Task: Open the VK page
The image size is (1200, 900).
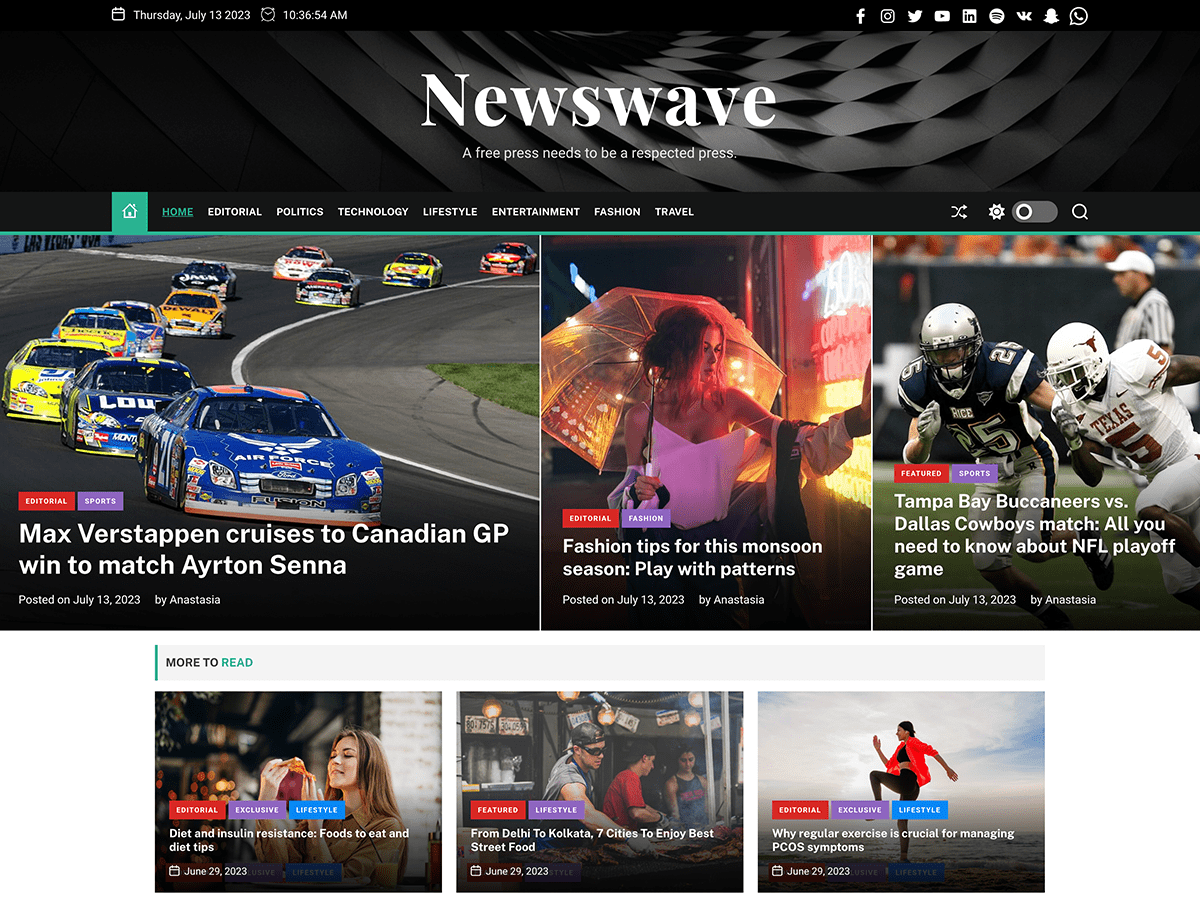Action: tap(1023, 15)
